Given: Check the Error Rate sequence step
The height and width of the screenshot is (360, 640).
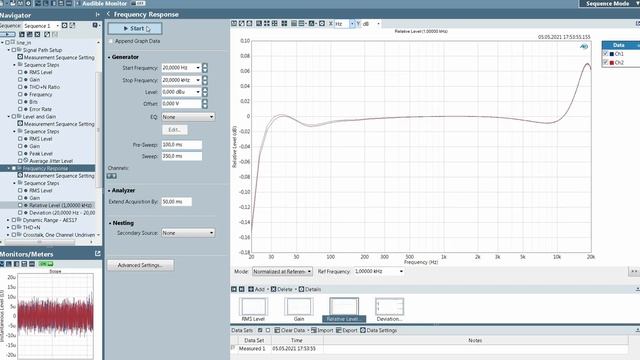Looking at the screenshot, I should pos(20,109).
